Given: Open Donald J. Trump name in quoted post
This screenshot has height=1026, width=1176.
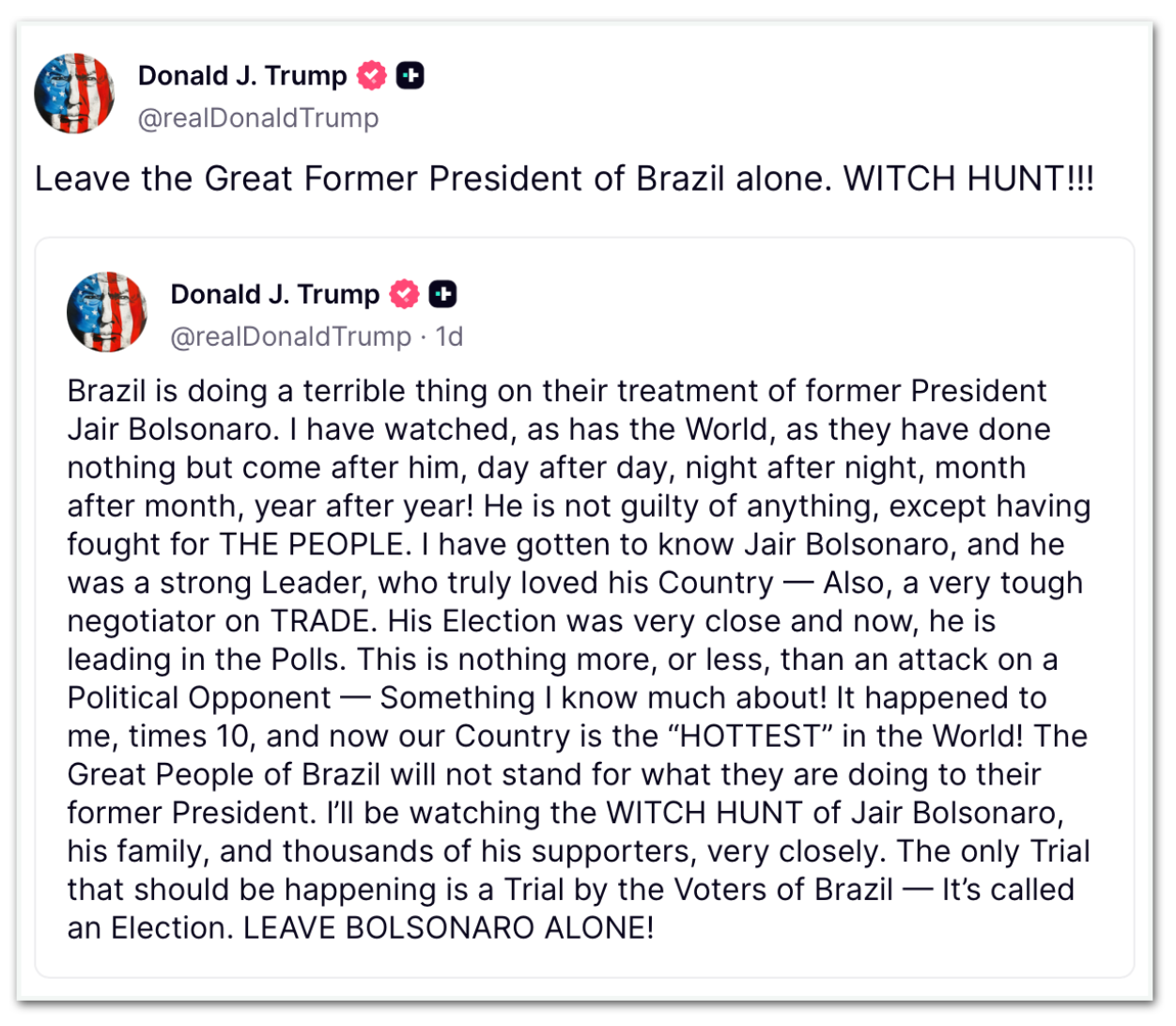Looking at the screenshot, I should [x=275, y=294].
